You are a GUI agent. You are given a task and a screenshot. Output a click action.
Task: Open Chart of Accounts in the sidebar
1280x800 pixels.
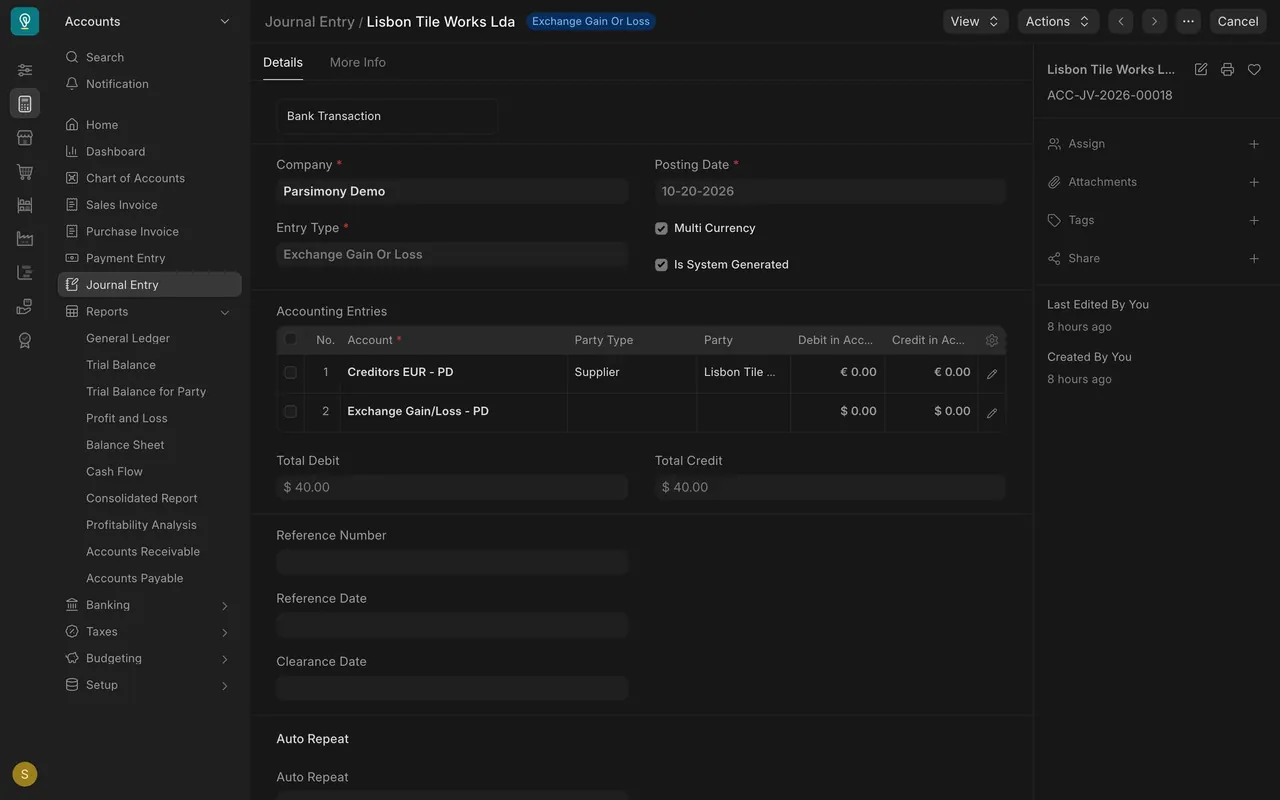[150, 178]
